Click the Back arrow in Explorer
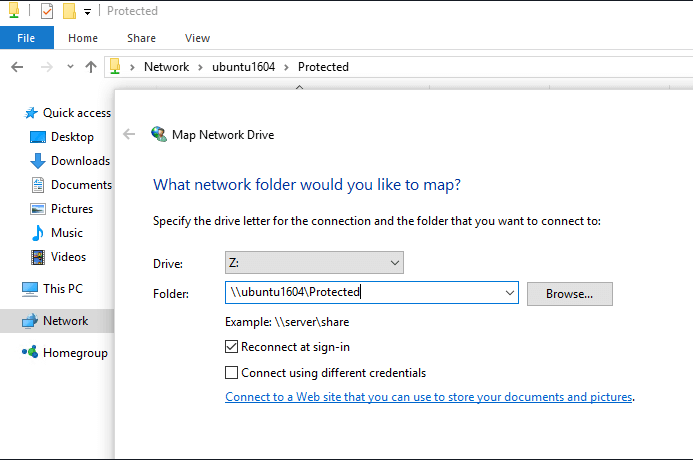 (16, 67)
